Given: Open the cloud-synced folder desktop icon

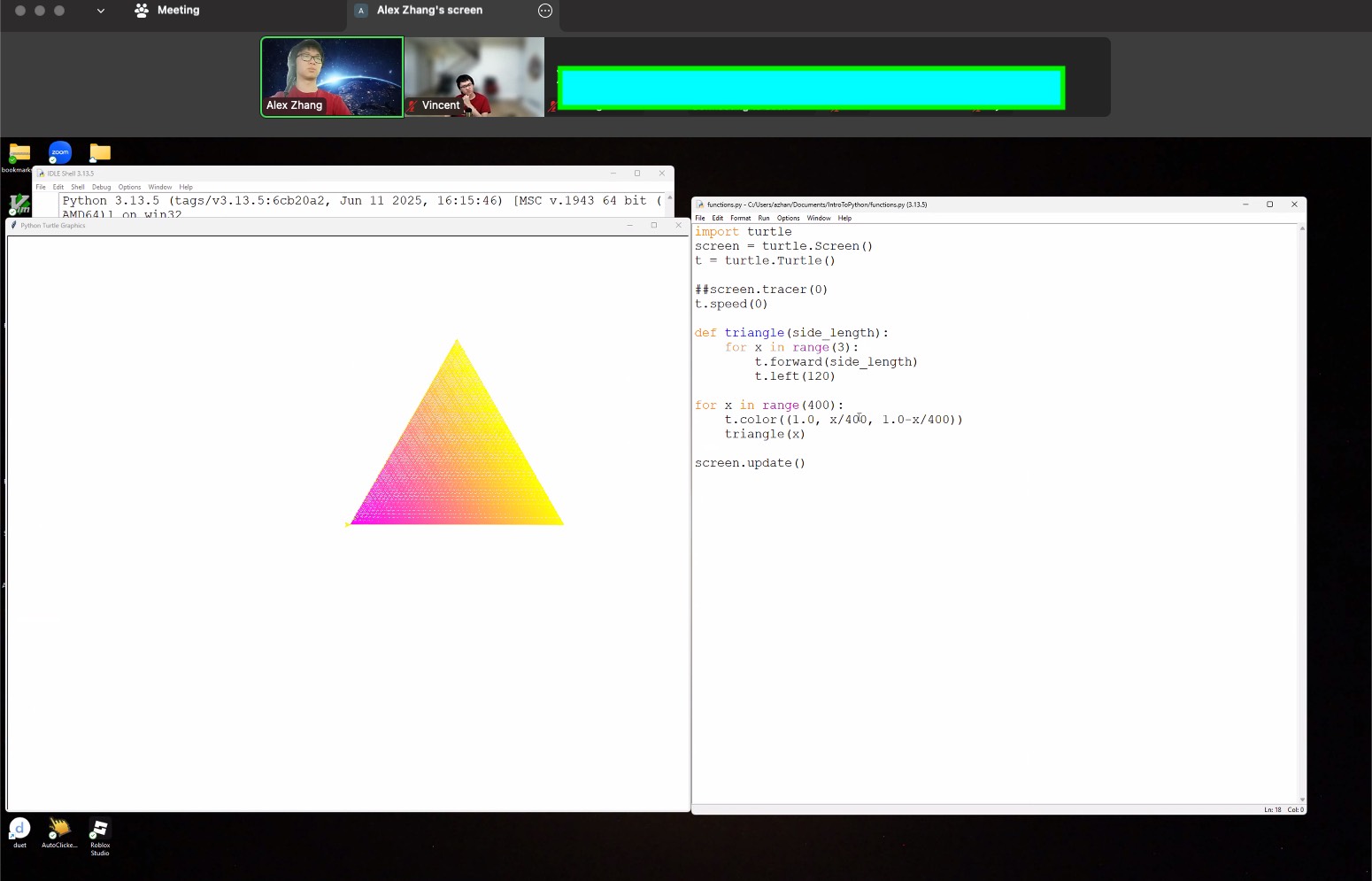Looking at the screenshot, I should pos(100,153).
